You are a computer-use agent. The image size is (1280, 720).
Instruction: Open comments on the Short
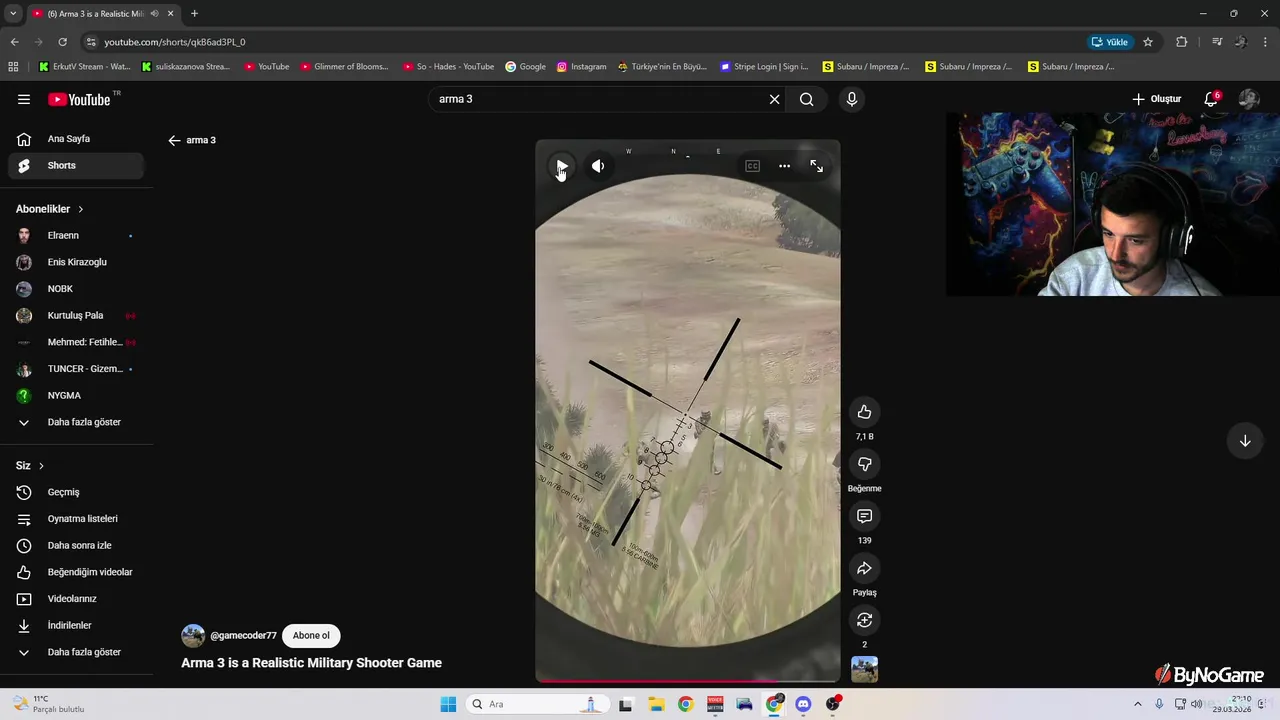point(864,516)
